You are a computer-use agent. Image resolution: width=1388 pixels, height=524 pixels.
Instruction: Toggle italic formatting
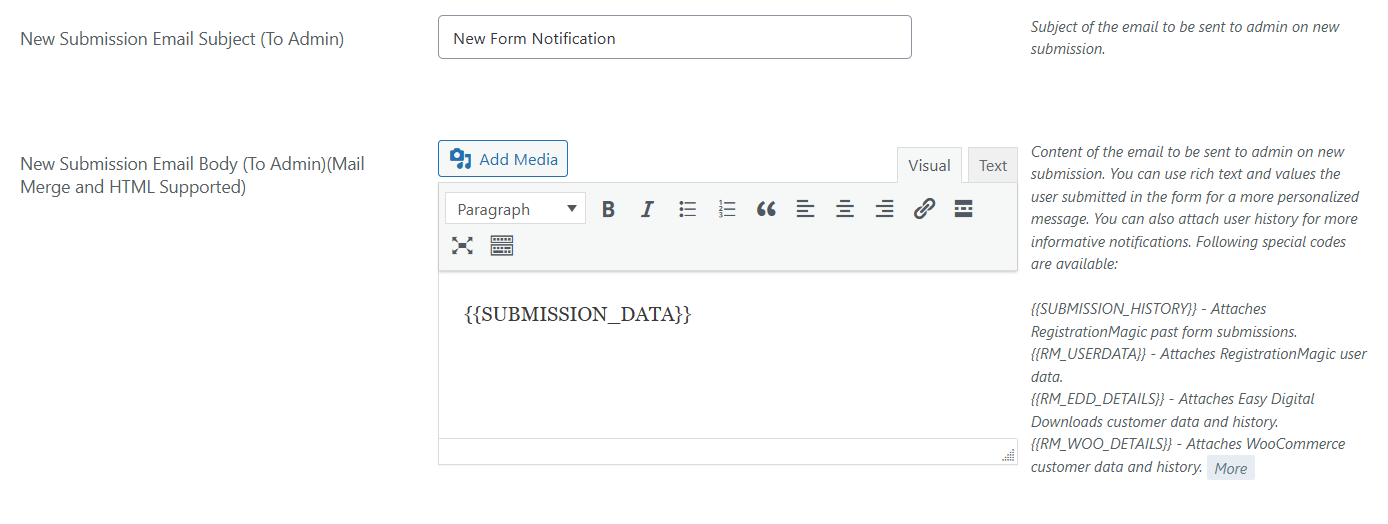point(647,209)
